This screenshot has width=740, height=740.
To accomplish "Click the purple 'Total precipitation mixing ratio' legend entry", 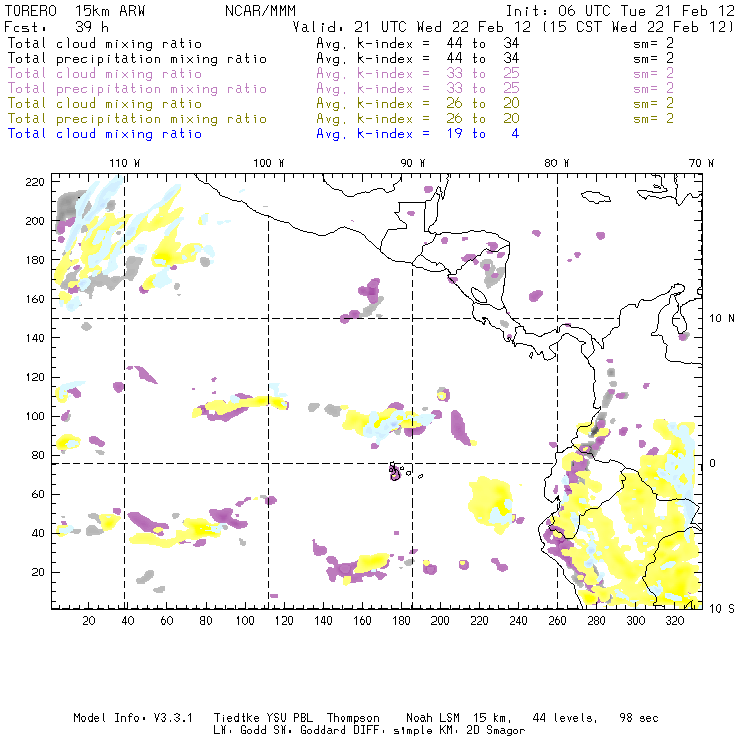I will [x=137, y=89].
